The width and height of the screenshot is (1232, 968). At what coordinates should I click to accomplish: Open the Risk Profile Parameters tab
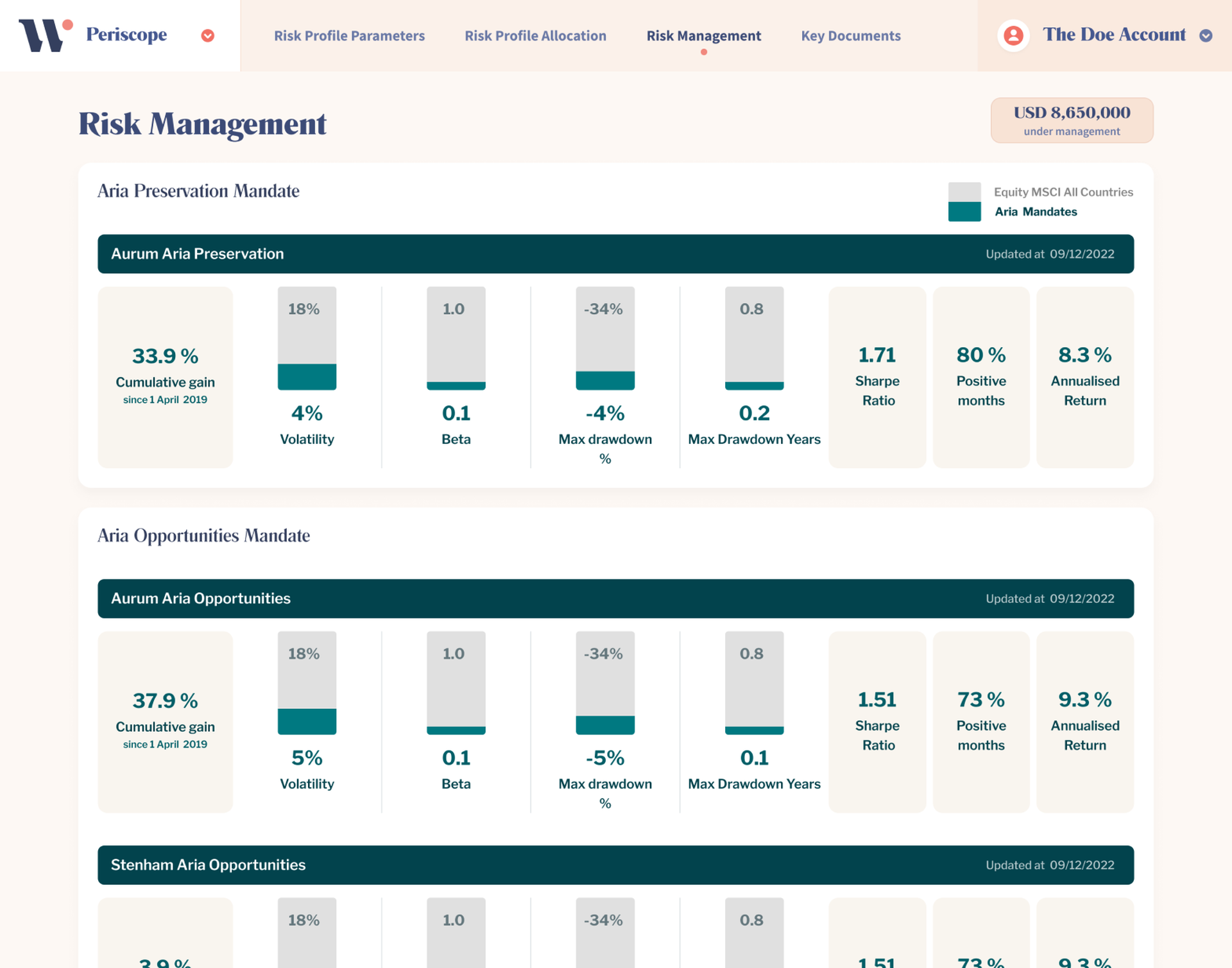(x=349, y=36)
